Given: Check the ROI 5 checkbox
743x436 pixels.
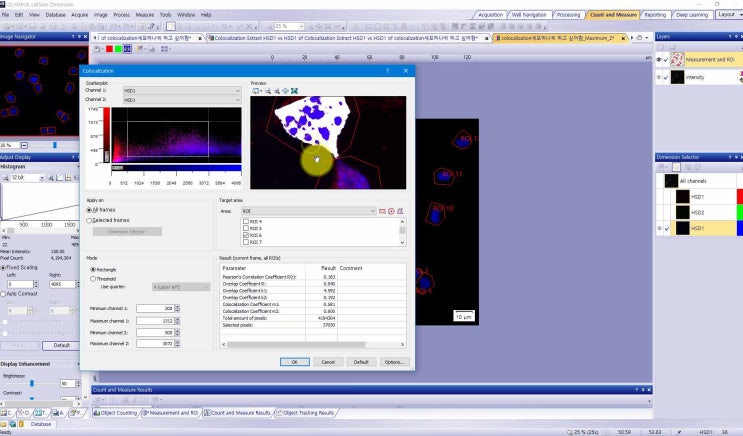Looking at the screenshot, I should pos(246,228).
